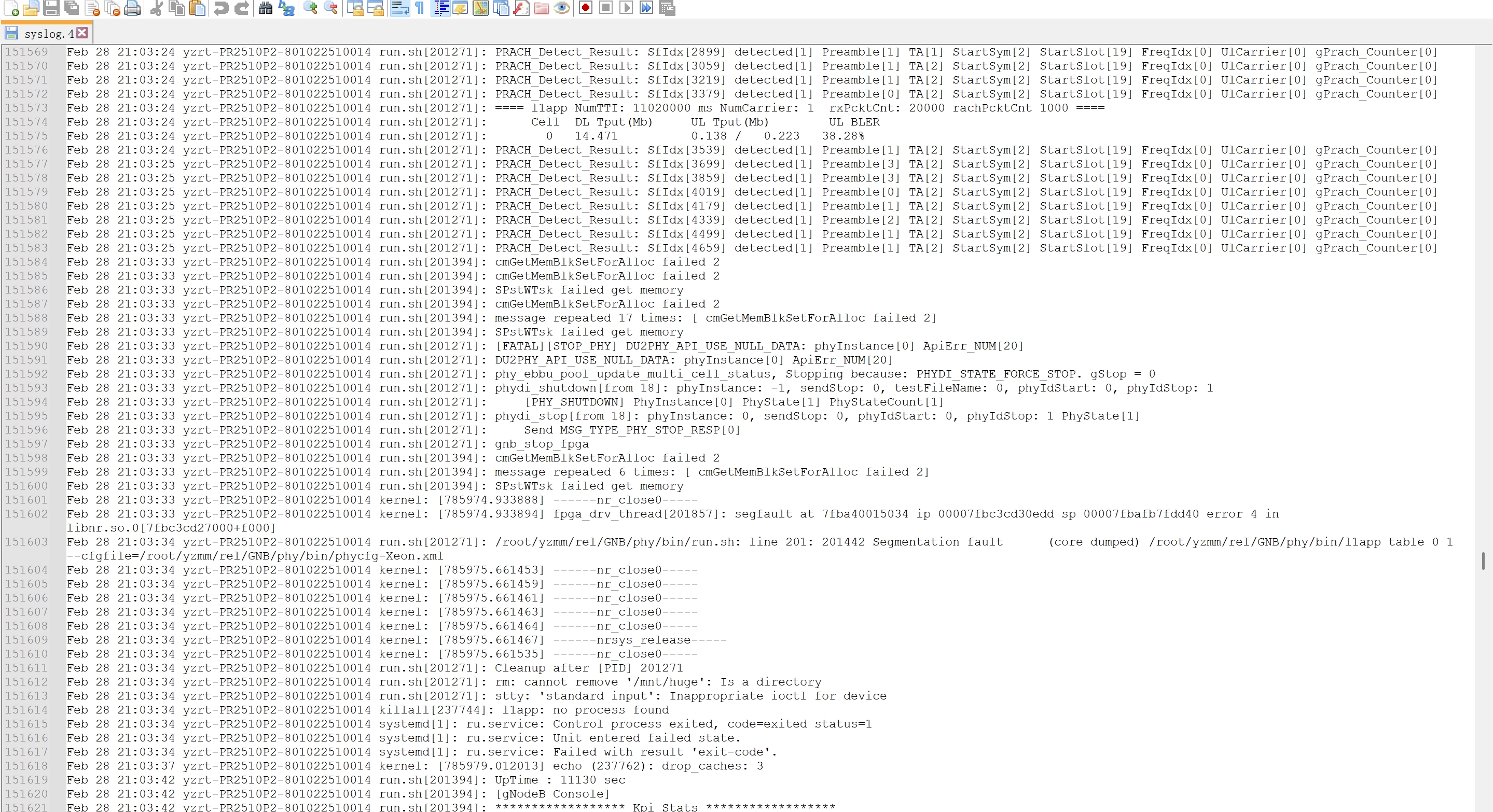Toggle Show all characters pilcrow icon
This screenshot has height=812, width=1493.
coord(420,8)
